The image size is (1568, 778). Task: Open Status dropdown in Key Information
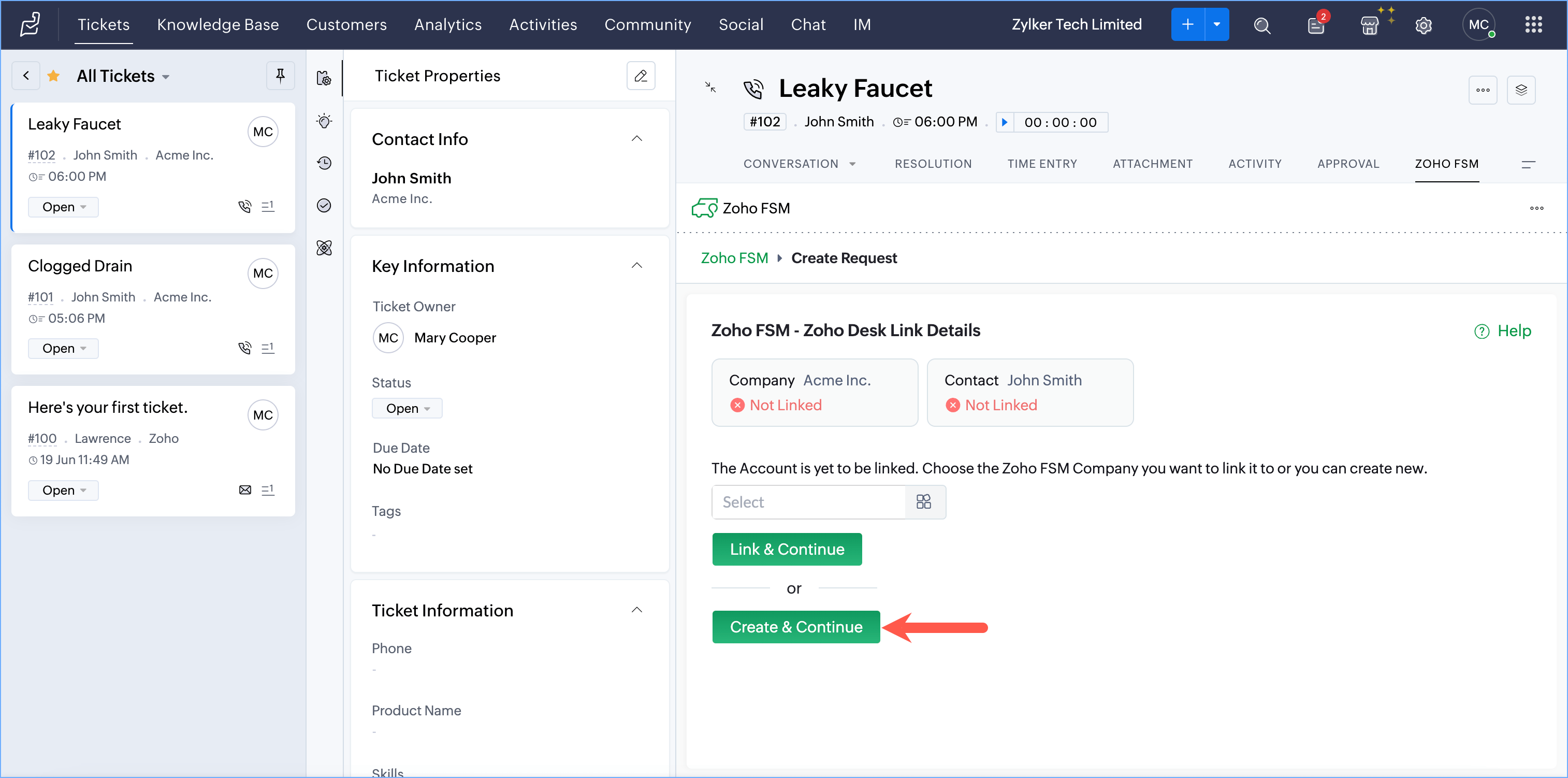[406, 408]
